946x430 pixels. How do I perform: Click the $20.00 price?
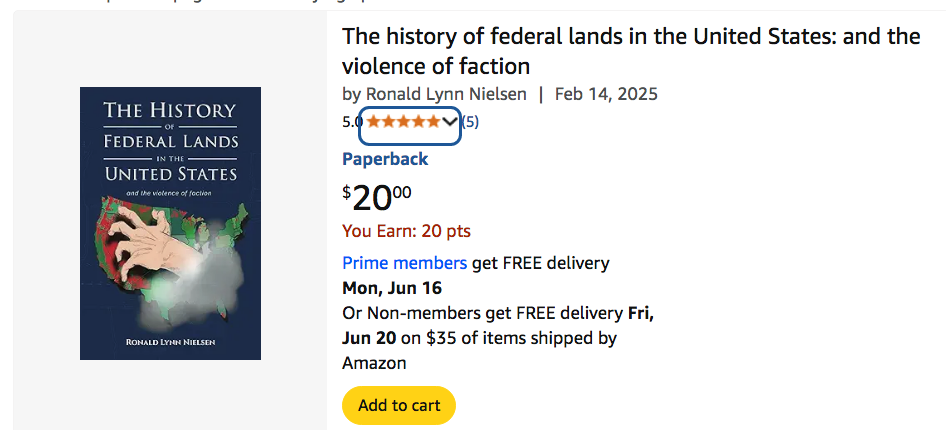click(377, 197)
